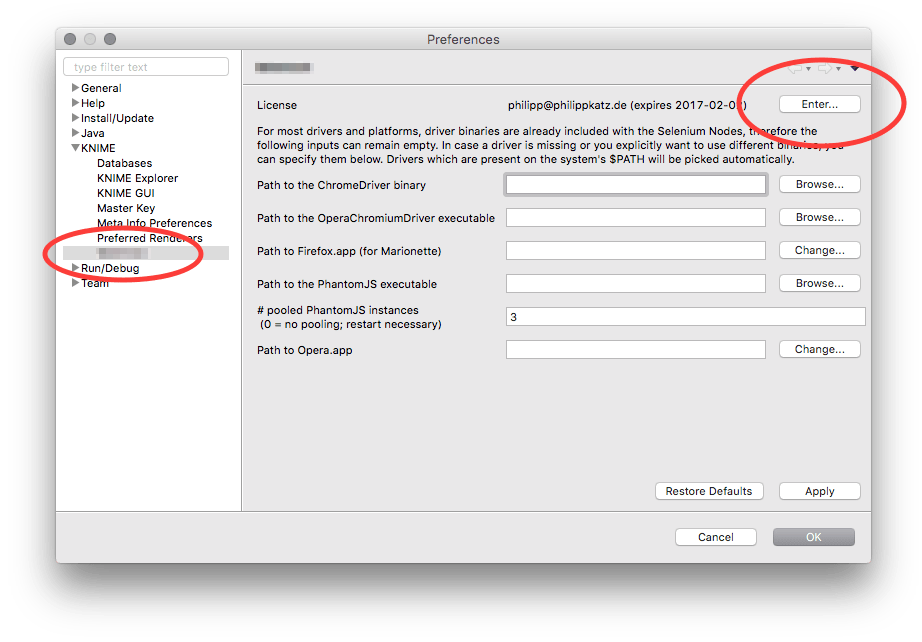
Task: Click the Opera.app path field
Action: click(636, 349)
